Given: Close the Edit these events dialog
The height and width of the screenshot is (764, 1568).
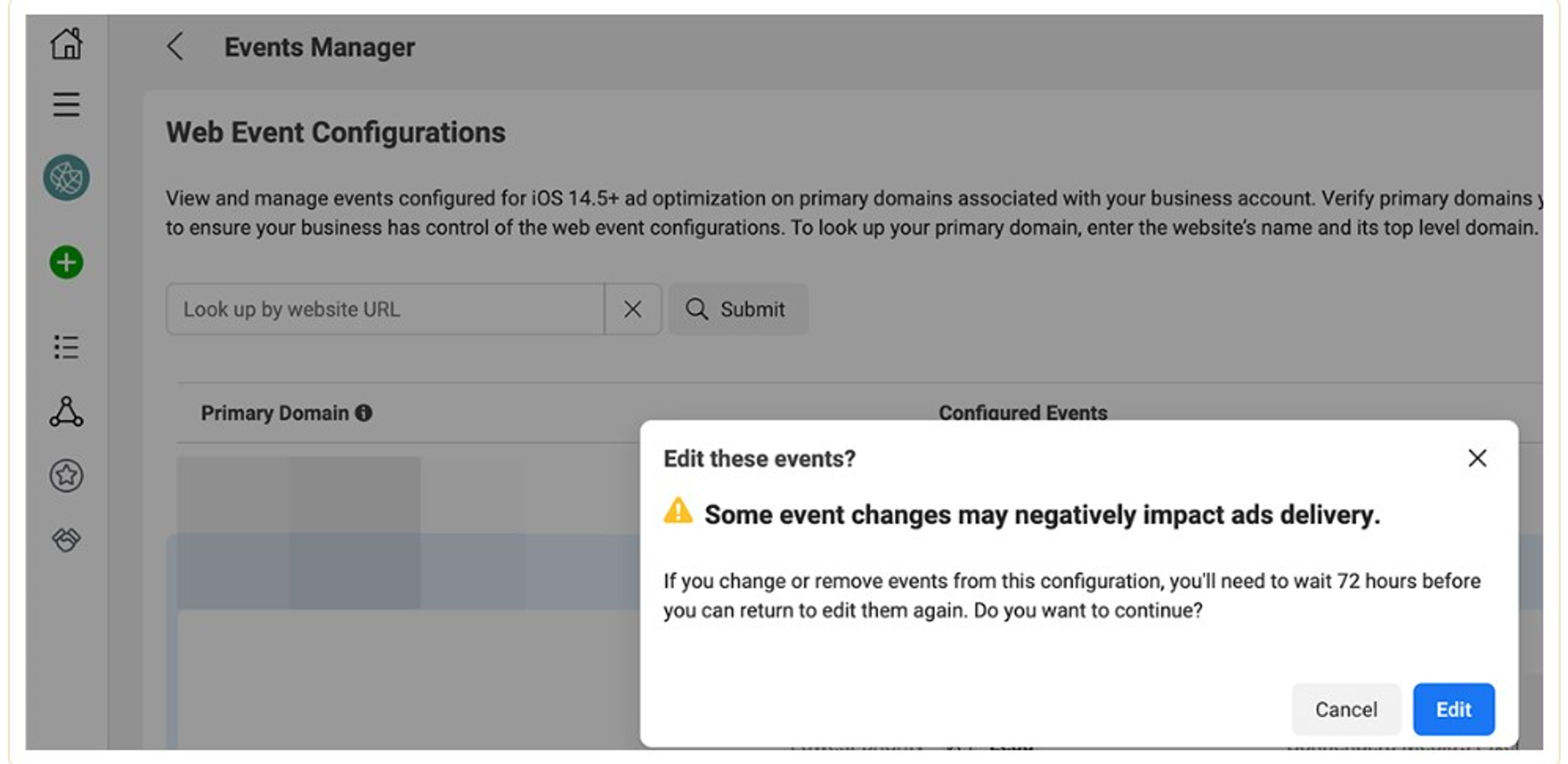Looking at the screenshot, I should (x=1477, y=458).
